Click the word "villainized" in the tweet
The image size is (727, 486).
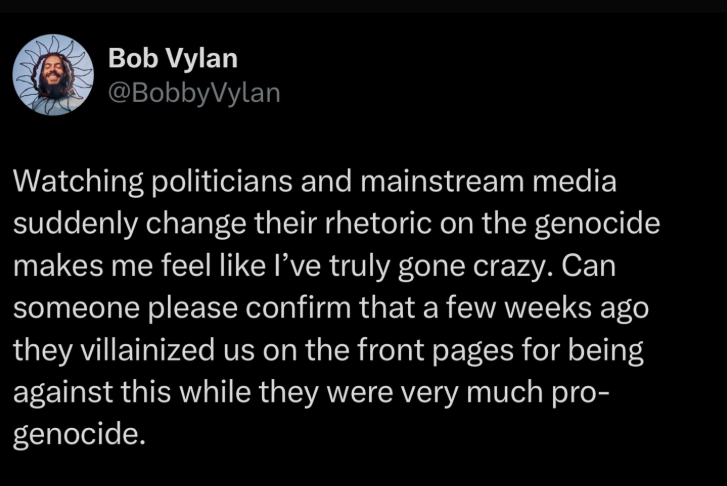tap(148, 350)
